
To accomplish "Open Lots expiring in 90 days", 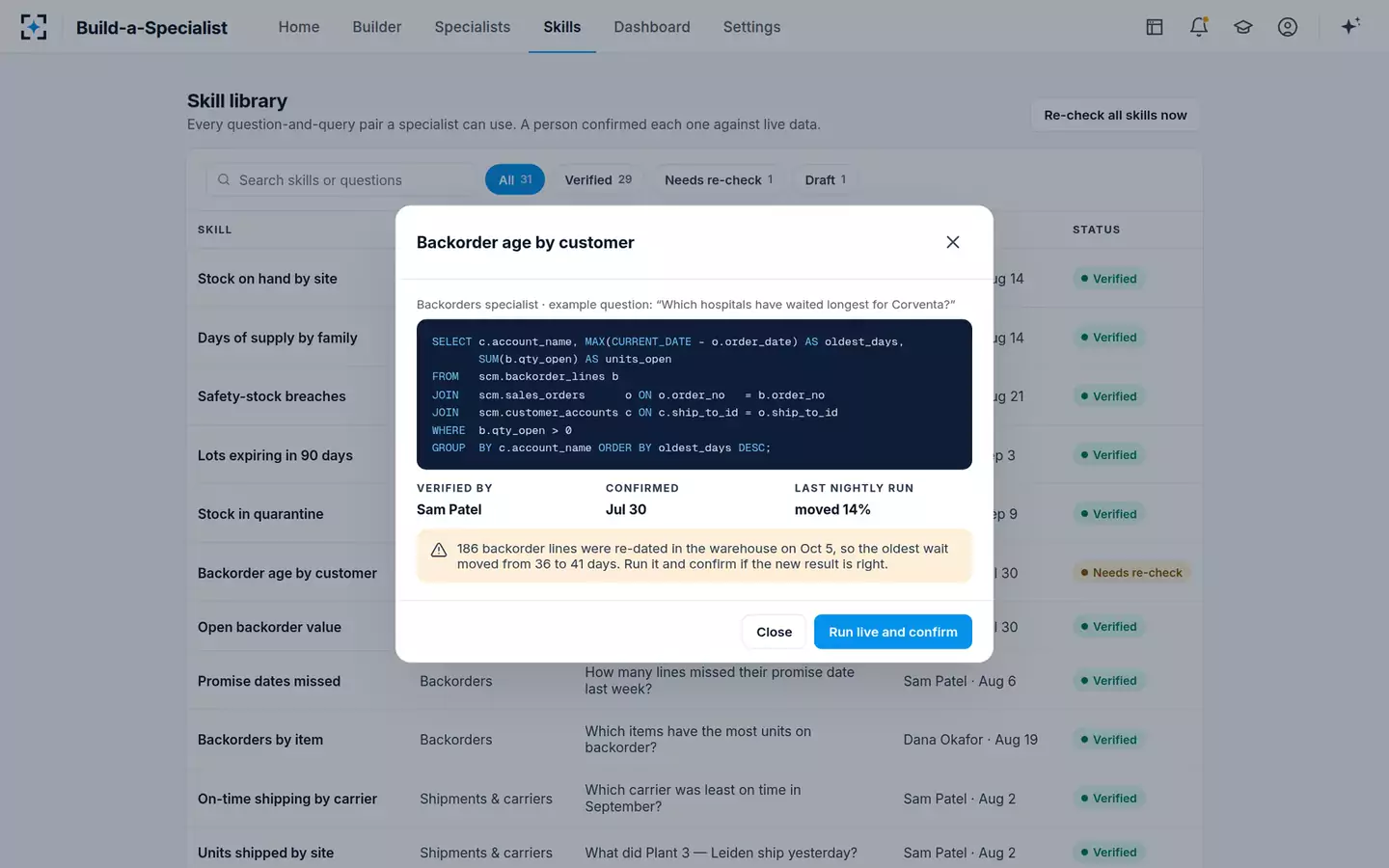I will pyautogui.click(x=275, y=455).
